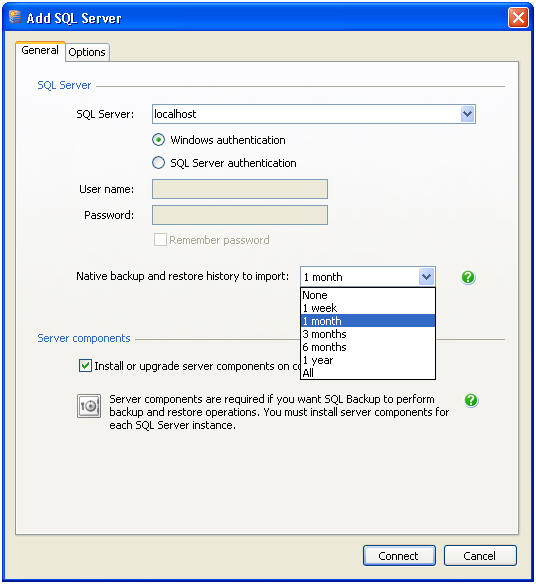
Task: Select Windows authentication radio button
Action: click(158, 140)
